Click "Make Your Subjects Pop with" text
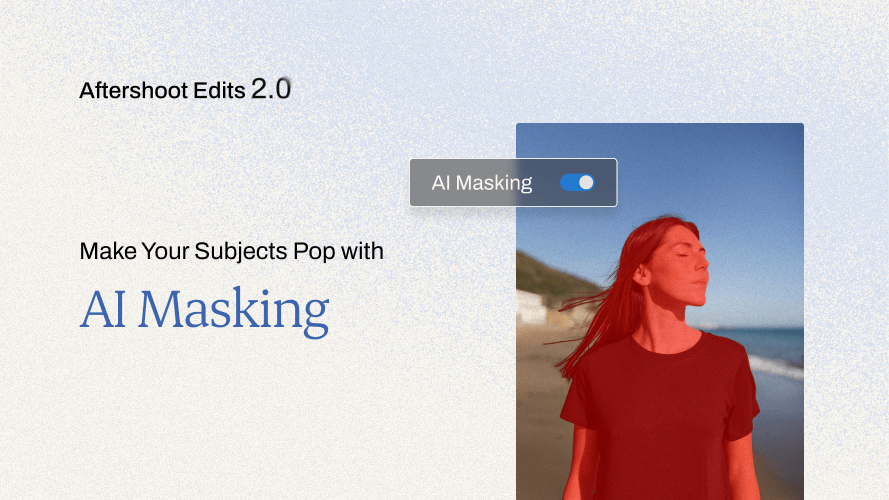 tap(231, 251)
